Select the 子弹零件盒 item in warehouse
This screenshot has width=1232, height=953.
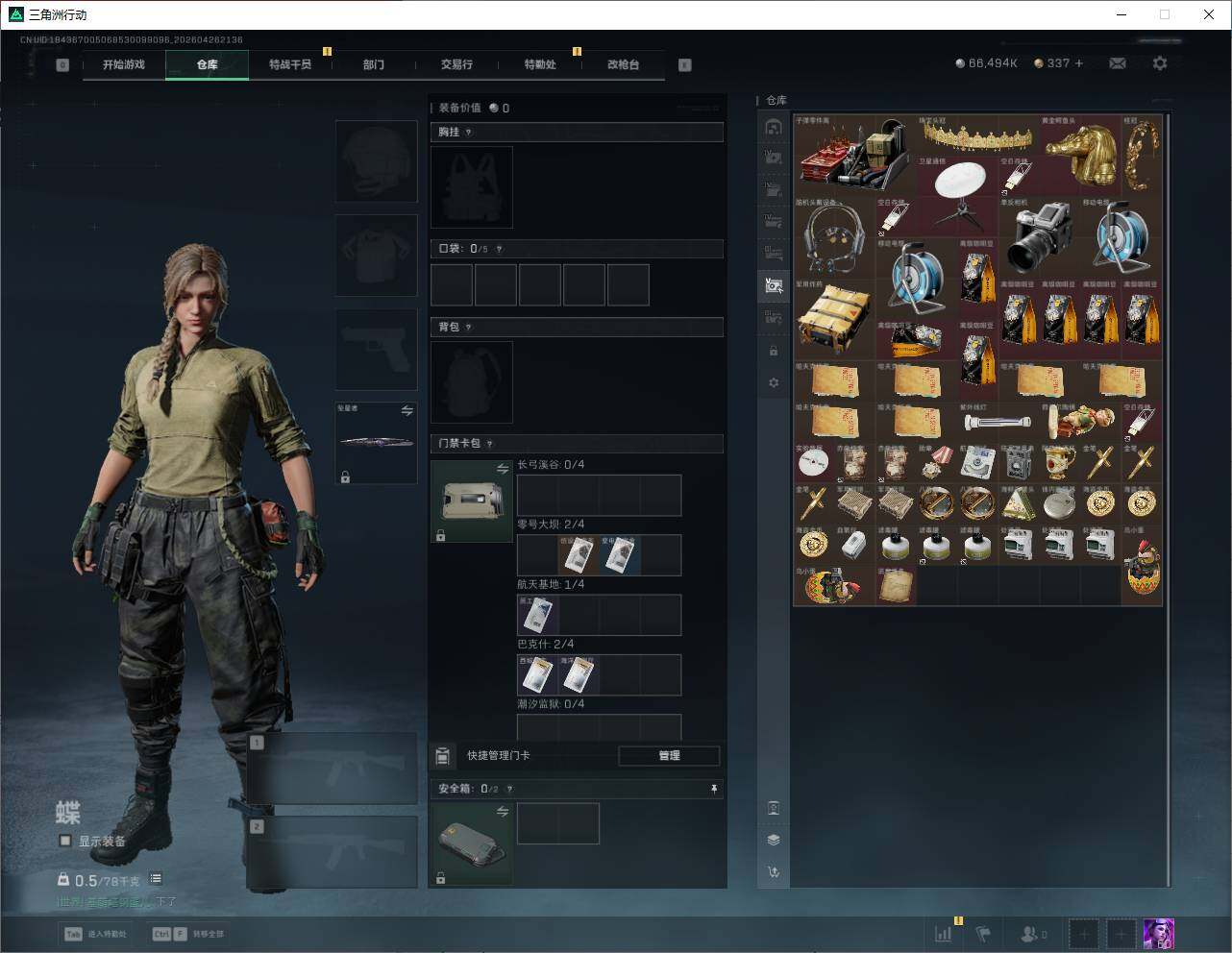855,157
